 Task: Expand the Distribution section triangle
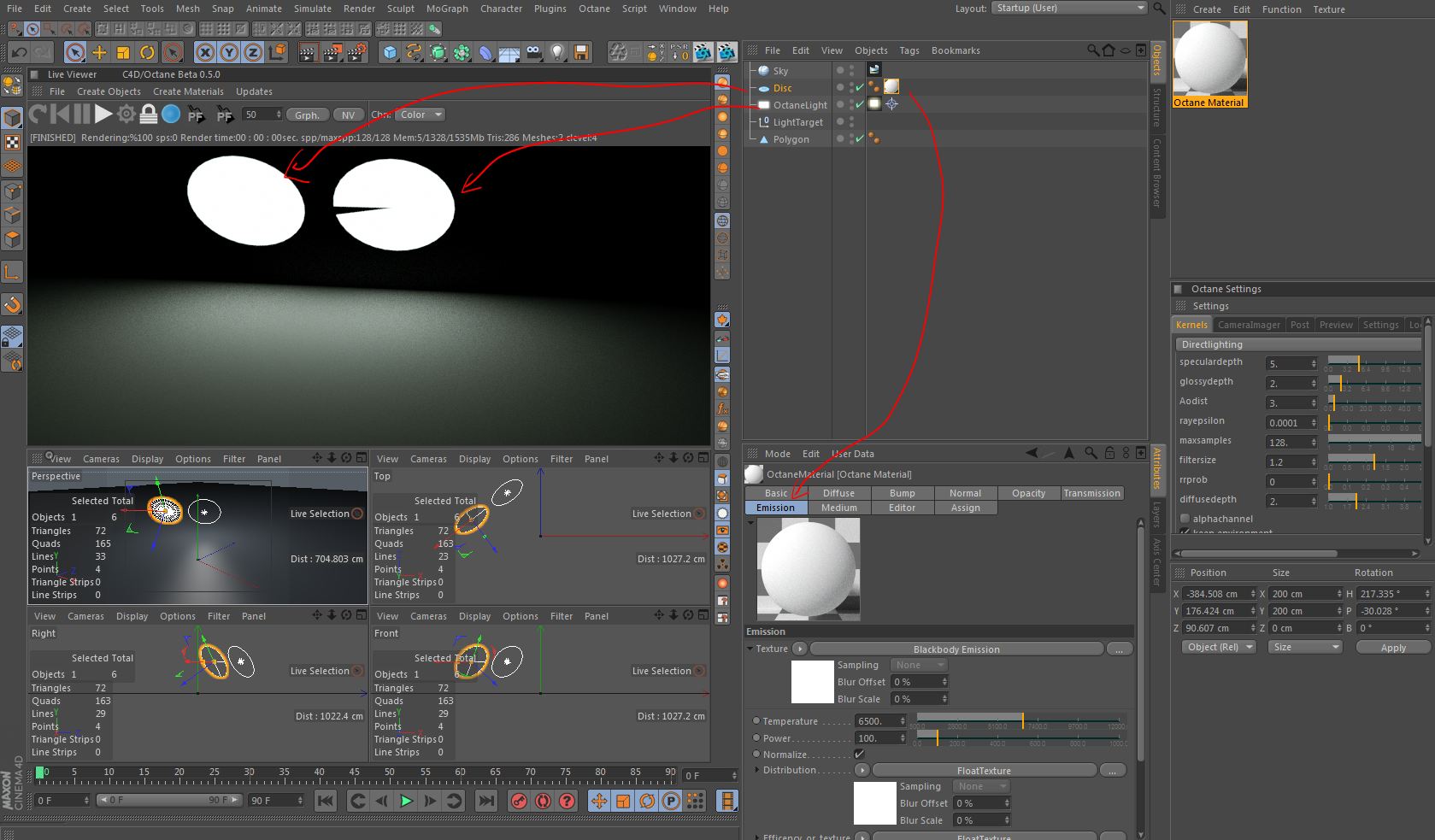[x=756, y=770]
